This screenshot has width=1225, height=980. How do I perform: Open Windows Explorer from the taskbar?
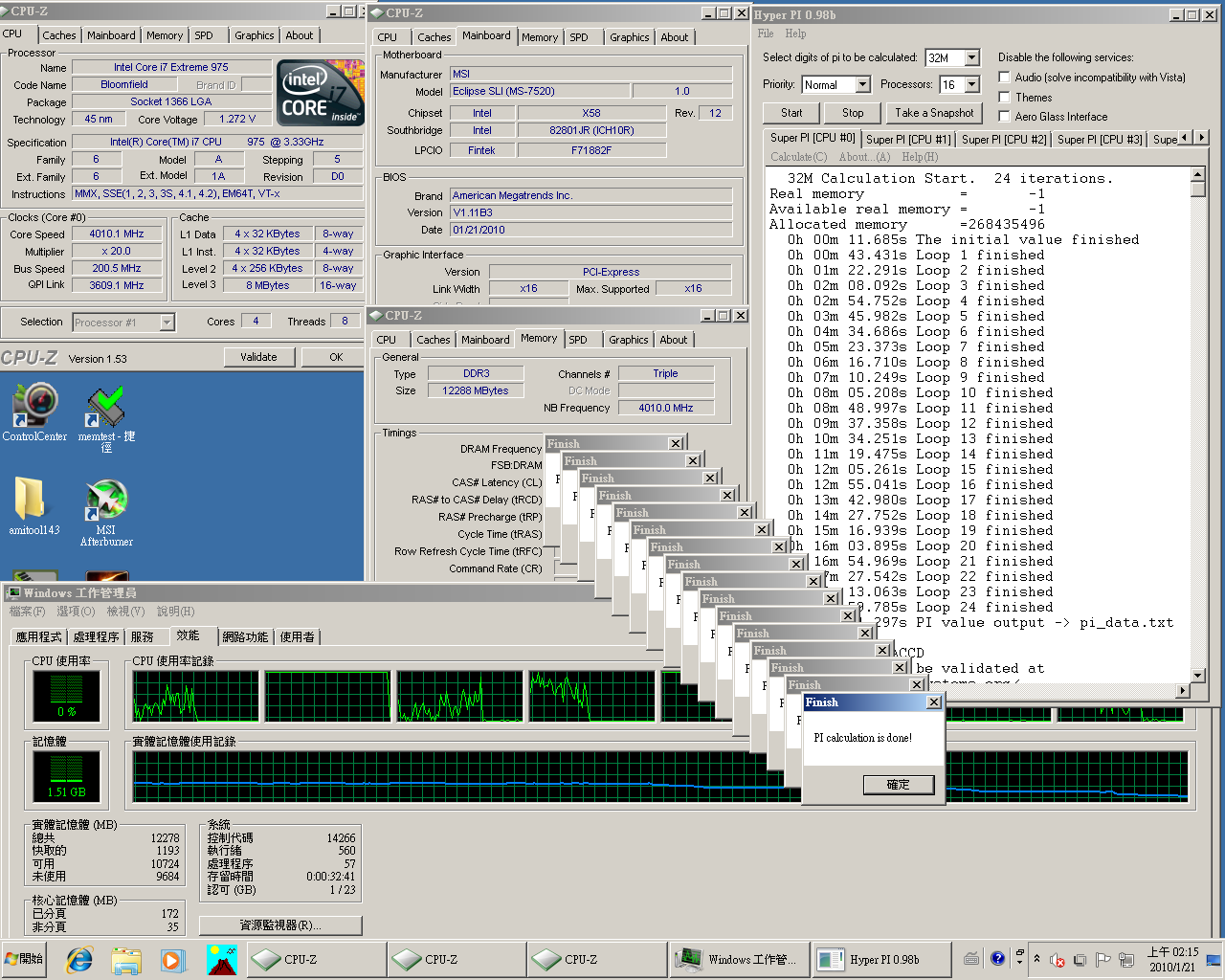click(x=126, y=959)
